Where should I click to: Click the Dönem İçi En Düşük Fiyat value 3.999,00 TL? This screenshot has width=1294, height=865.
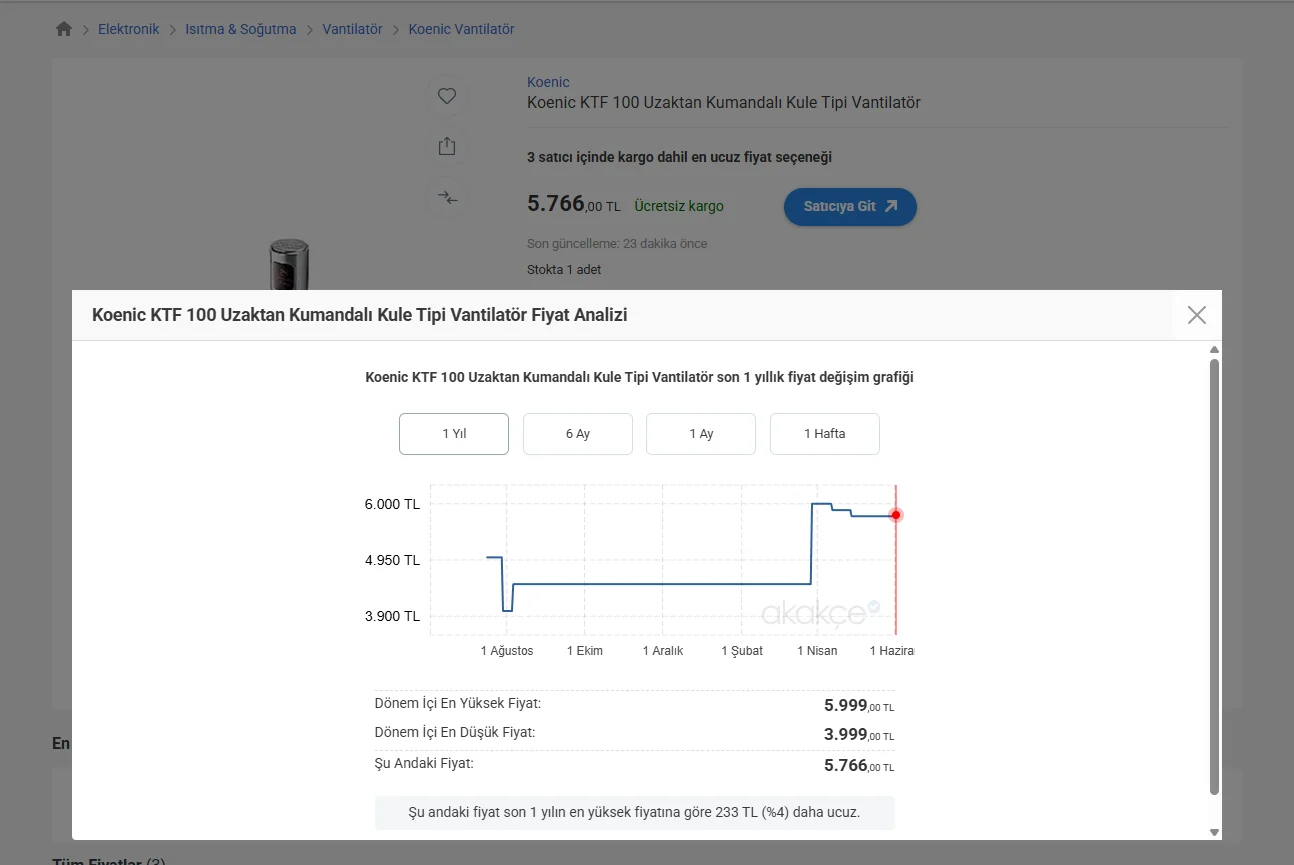(x=859, y=735)
